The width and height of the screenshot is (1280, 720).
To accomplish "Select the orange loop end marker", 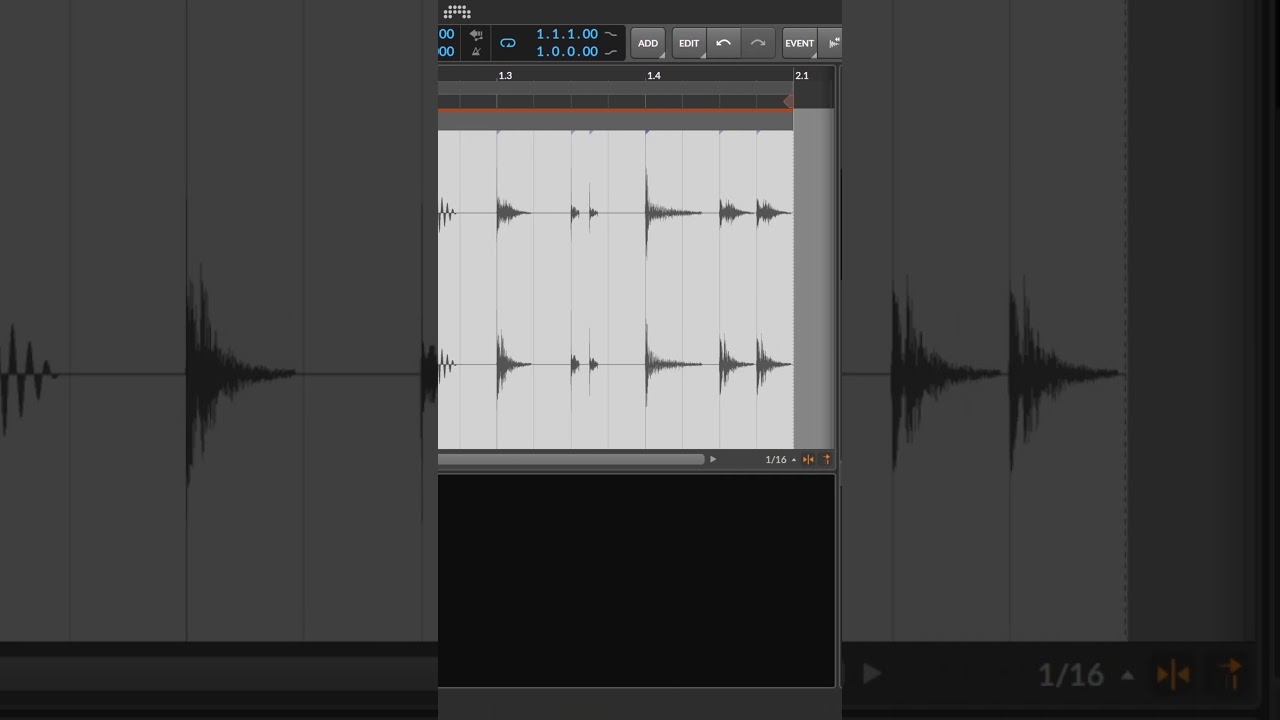I will (788, 101).
